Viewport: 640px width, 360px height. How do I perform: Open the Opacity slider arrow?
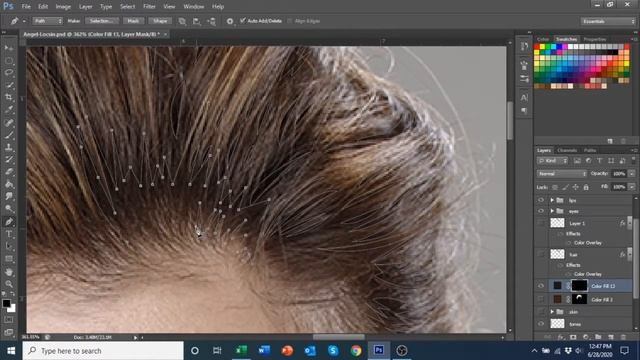click(x=631, y=174)
